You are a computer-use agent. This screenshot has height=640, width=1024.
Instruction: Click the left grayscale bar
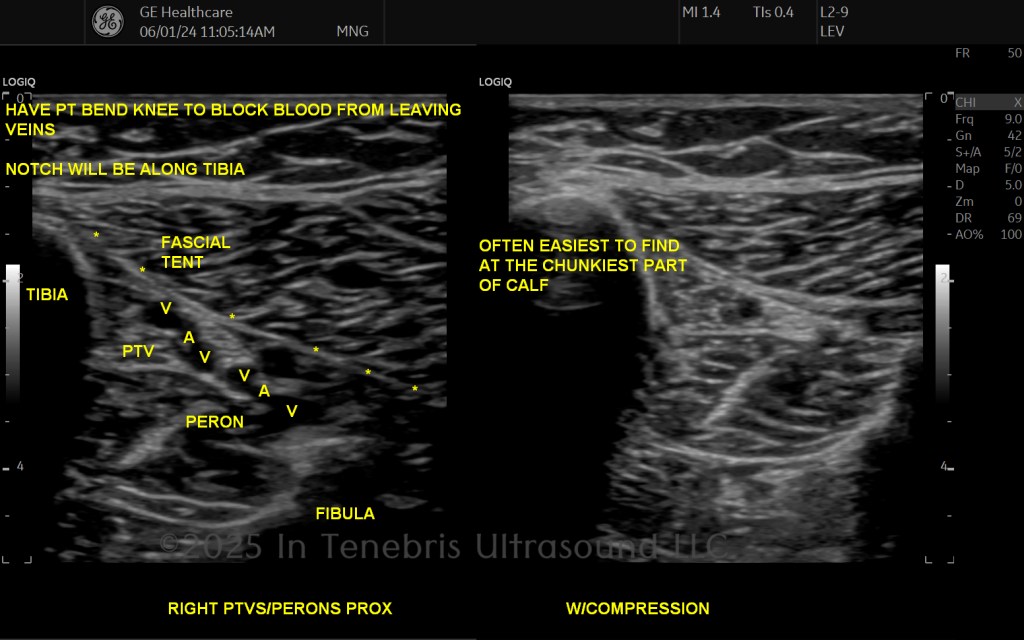13,333
